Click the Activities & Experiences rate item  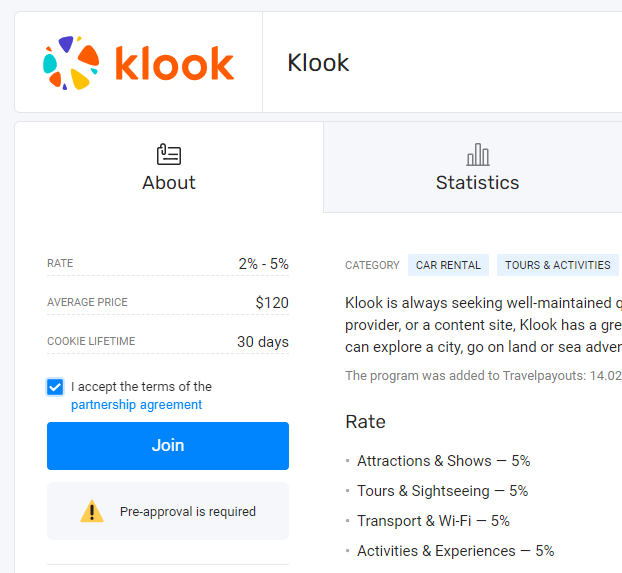(455, 551)
